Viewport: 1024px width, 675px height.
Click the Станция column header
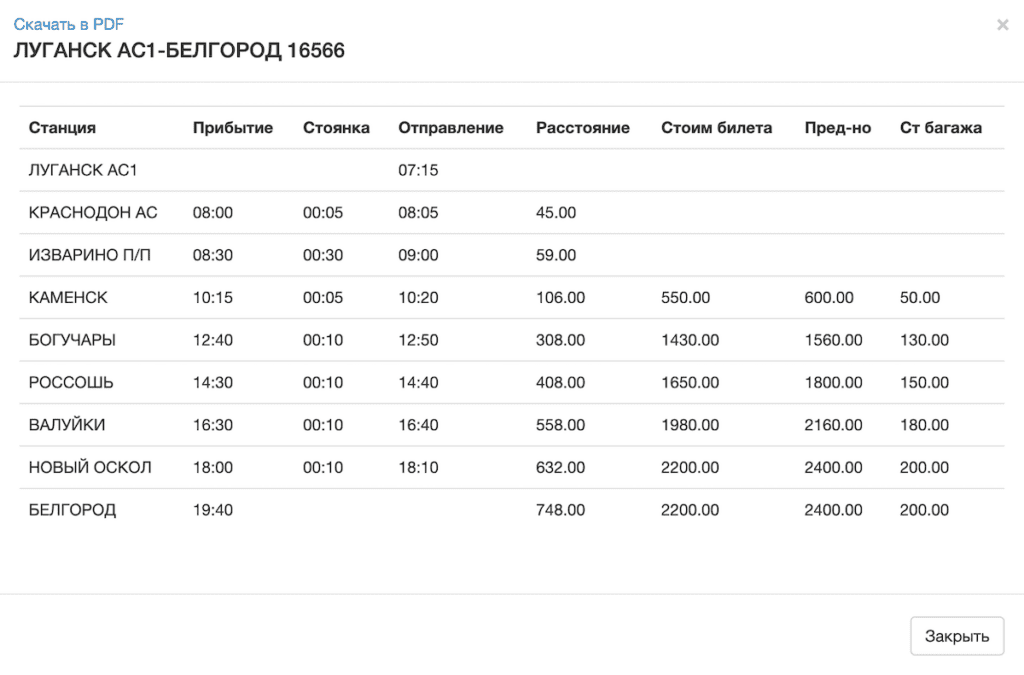point(62,128)
